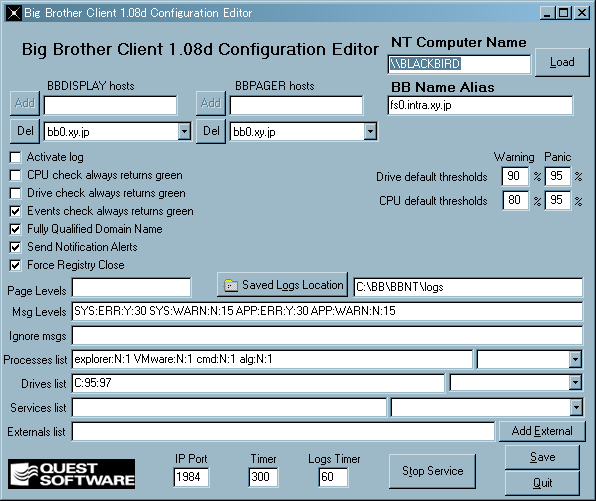
Task: Expand the BBDISPLAY hosts dropdown
Action: (184, 132)
